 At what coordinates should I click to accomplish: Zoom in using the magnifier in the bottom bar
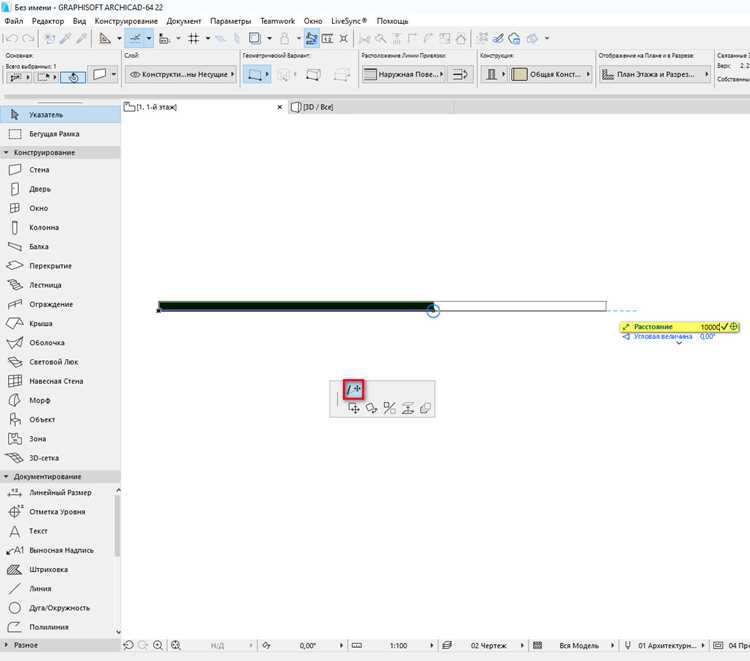tap(158, 645)
